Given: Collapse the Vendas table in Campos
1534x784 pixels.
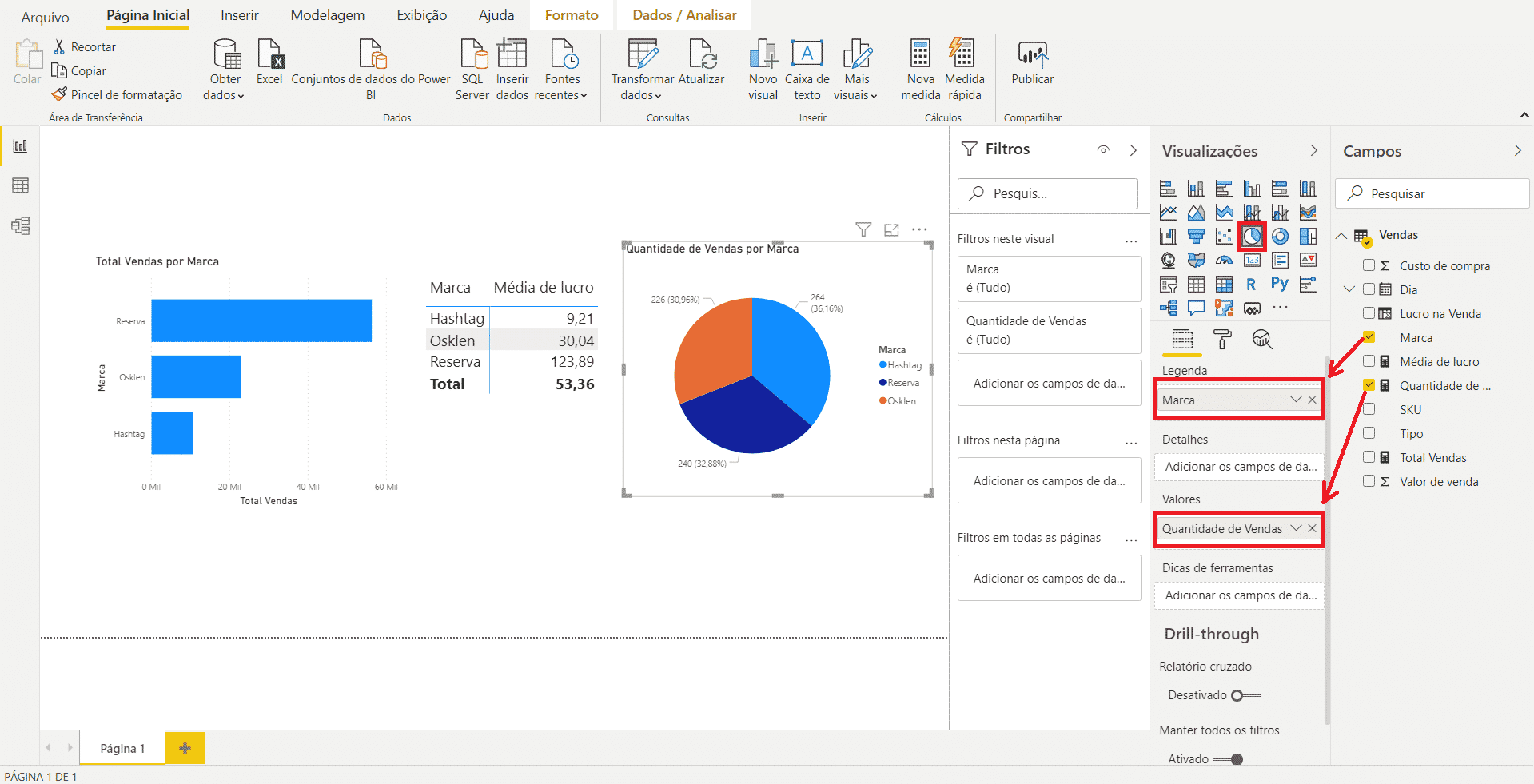Looking at the screenshot, I should tap(1341, 235).
